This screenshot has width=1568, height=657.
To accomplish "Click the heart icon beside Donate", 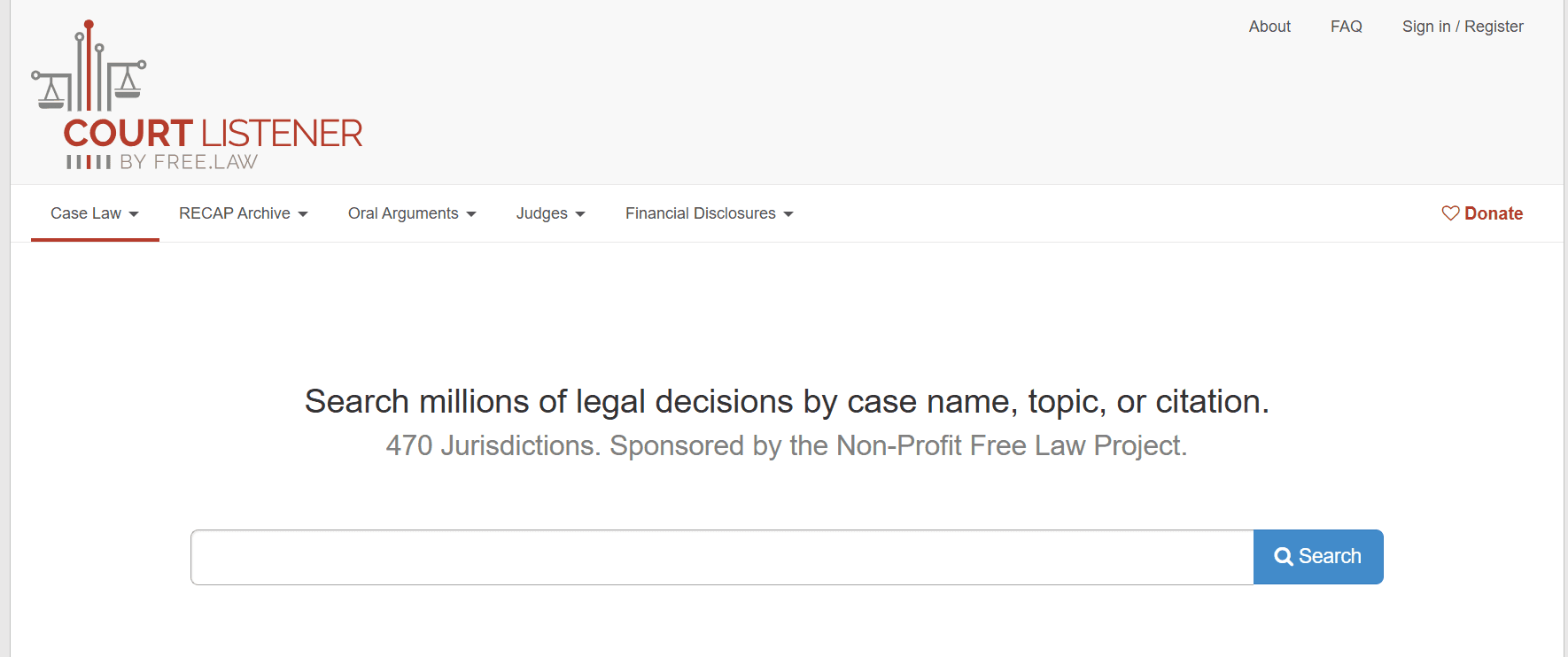I will pyautogui.click(x=1450, y=213).
